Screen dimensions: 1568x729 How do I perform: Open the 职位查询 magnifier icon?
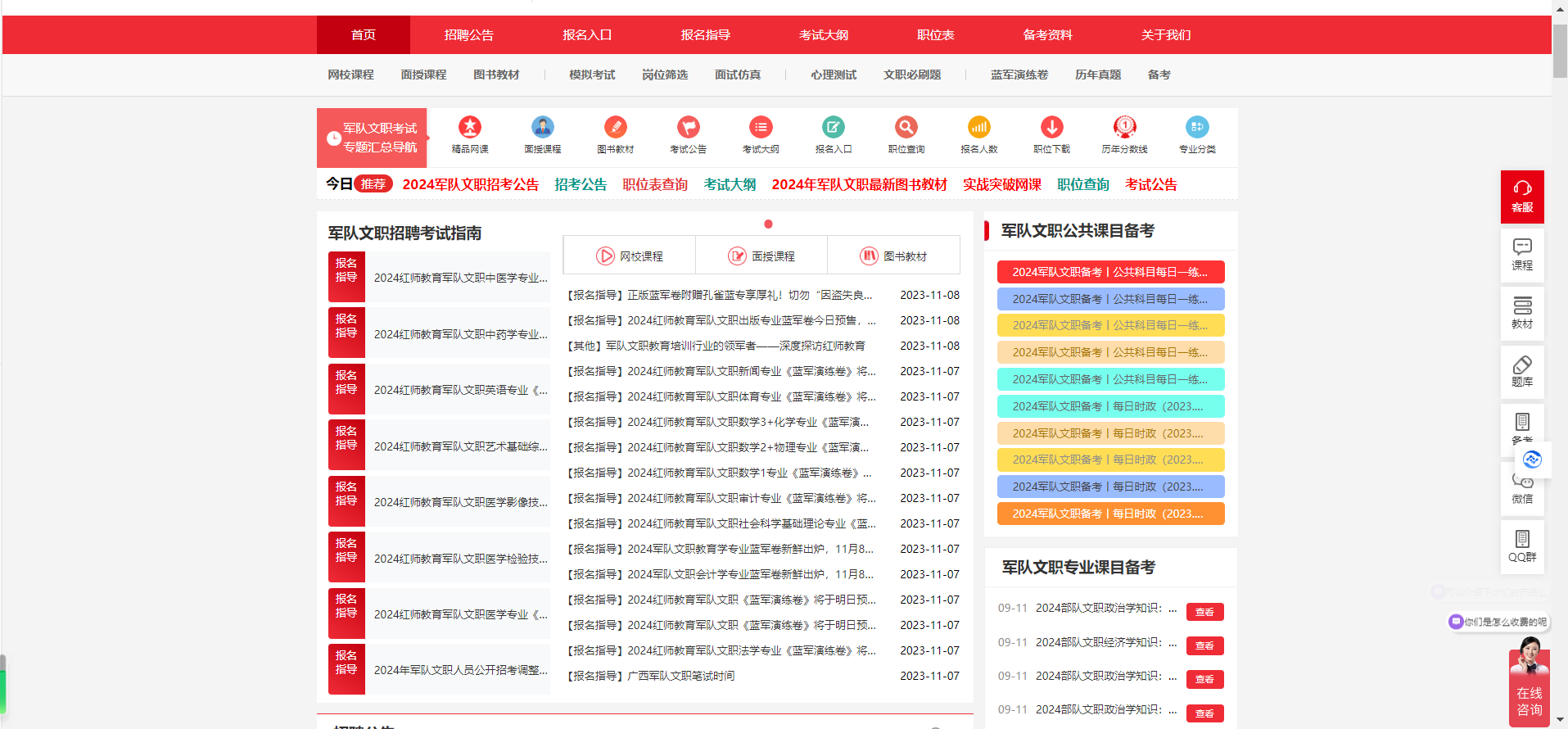pyautogui.click(x=906, y=128)
